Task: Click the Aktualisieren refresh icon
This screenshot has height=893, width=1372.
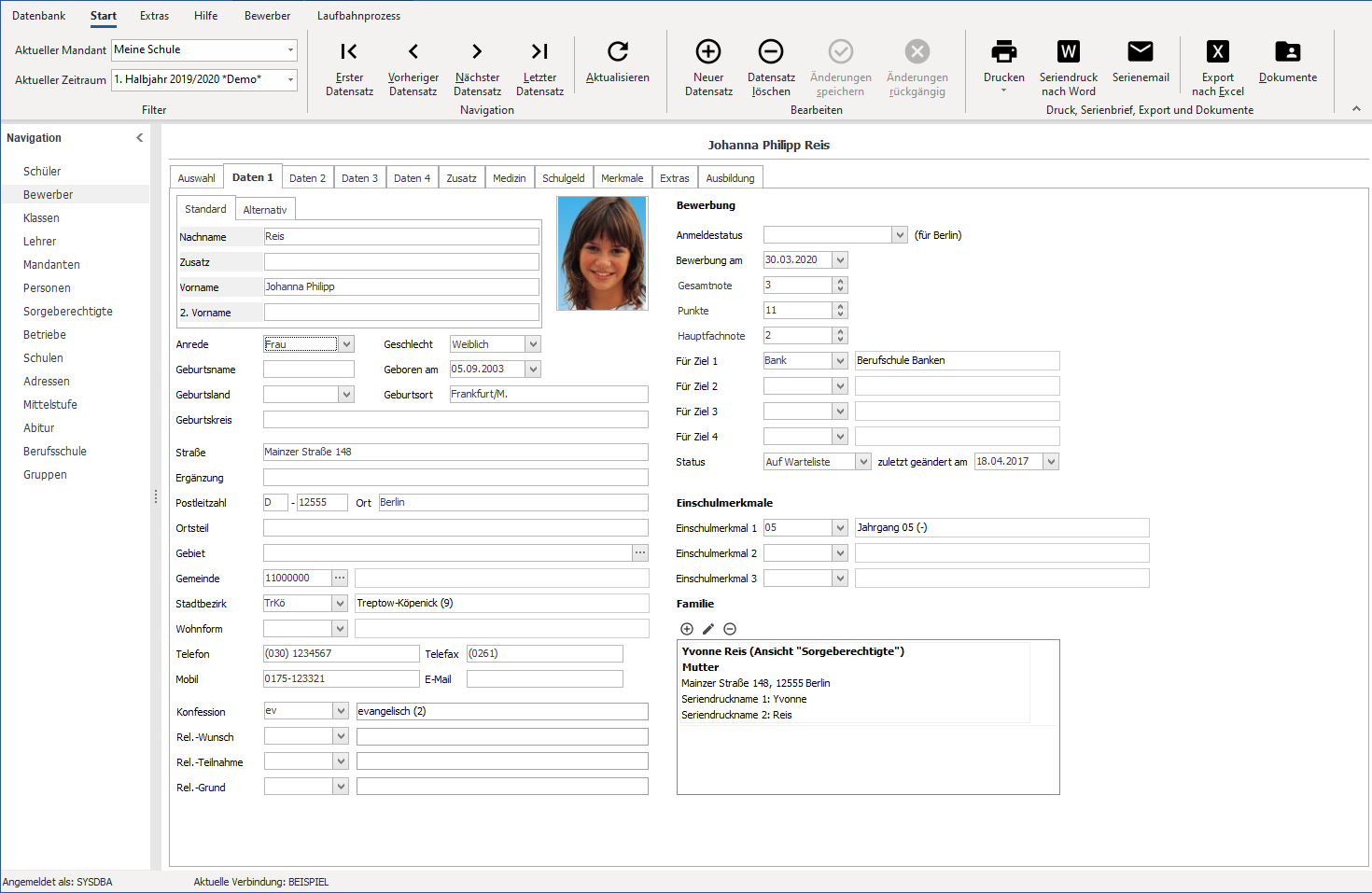Action: 617,51
